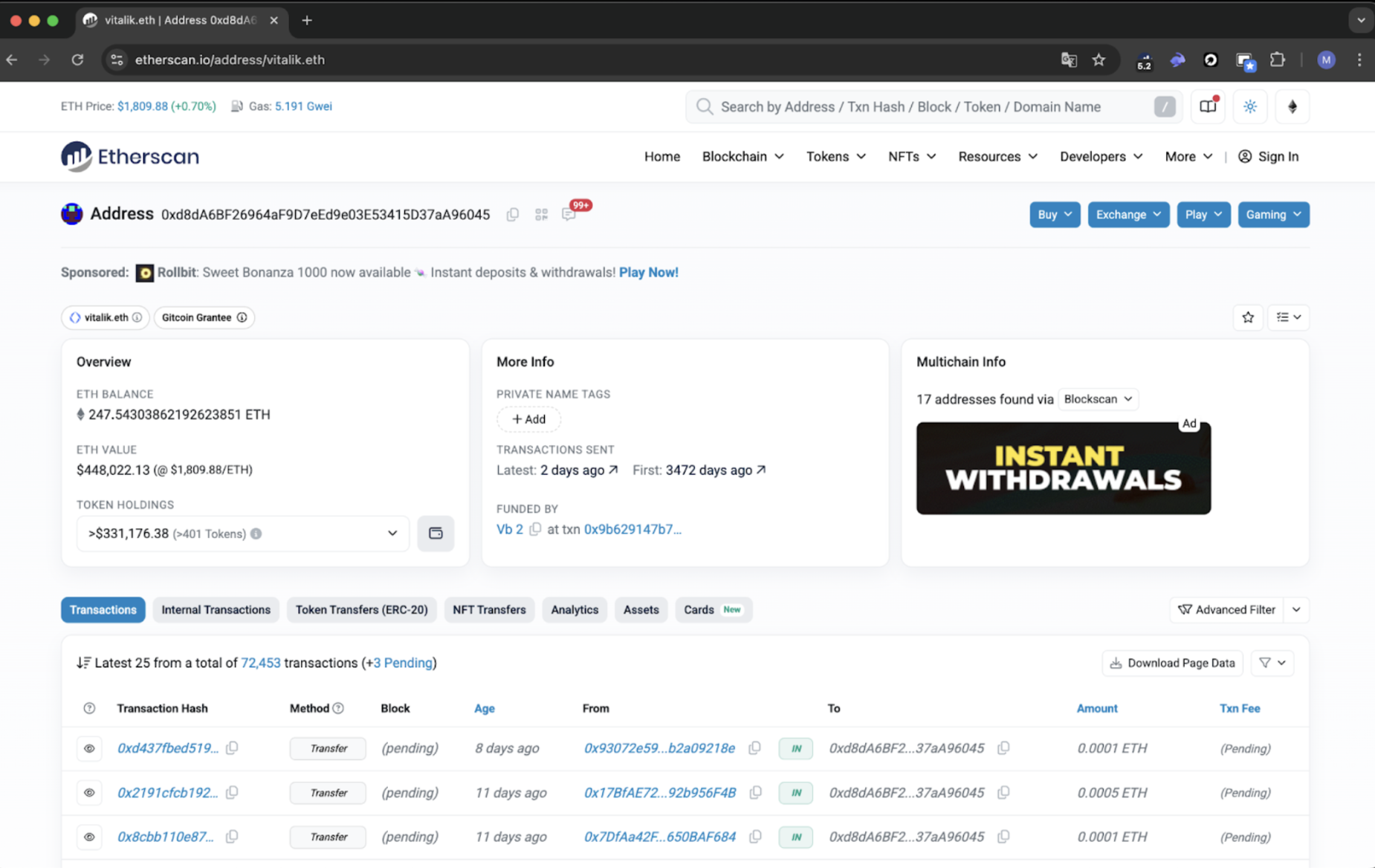Screen dimensions: 1375x868
Task: Click the Ethereum network diamond icon
Action: pos(1292,107)
